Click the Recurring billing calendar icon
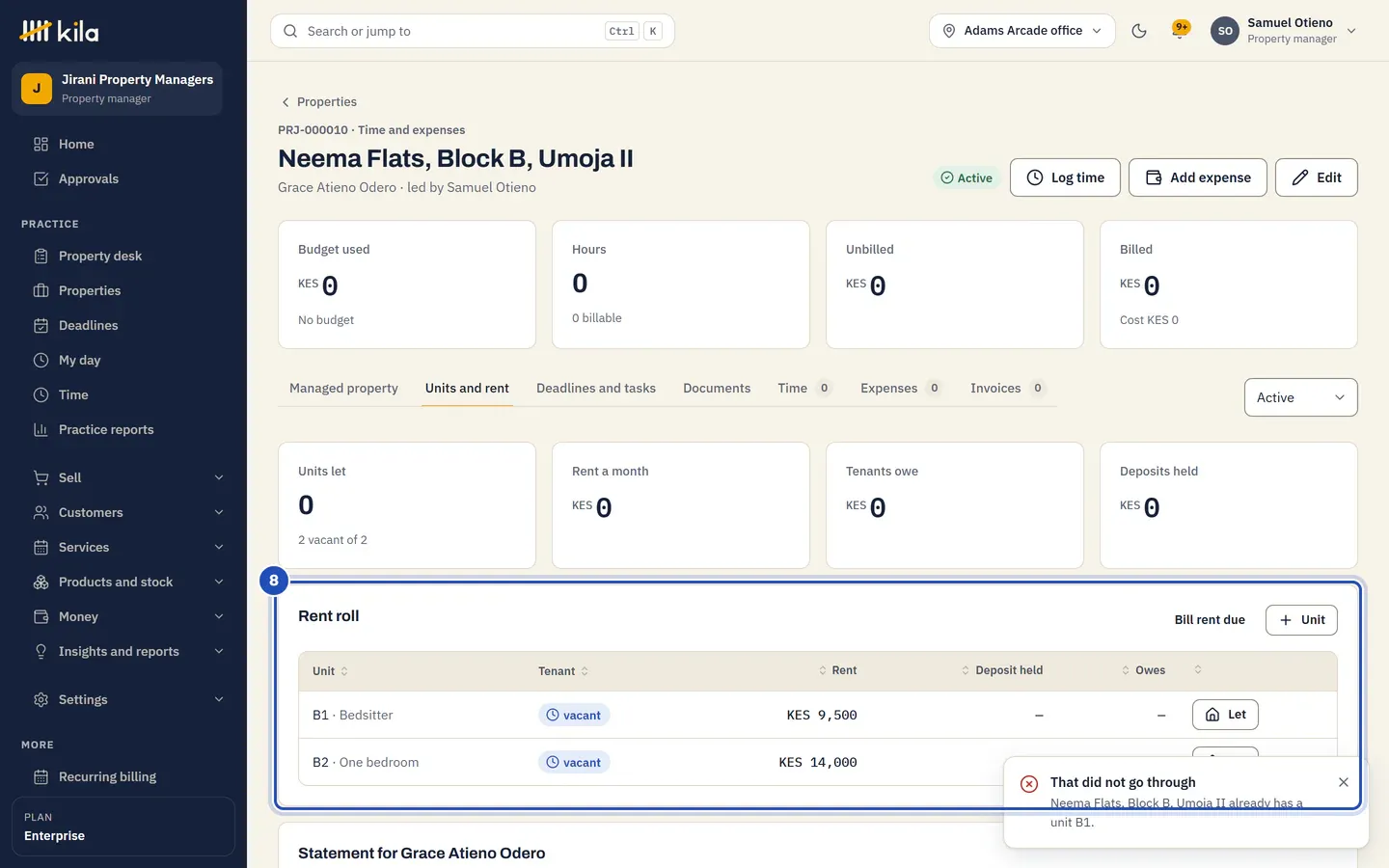The height and width of the screenshot is (868, 1389). [41, 776]
